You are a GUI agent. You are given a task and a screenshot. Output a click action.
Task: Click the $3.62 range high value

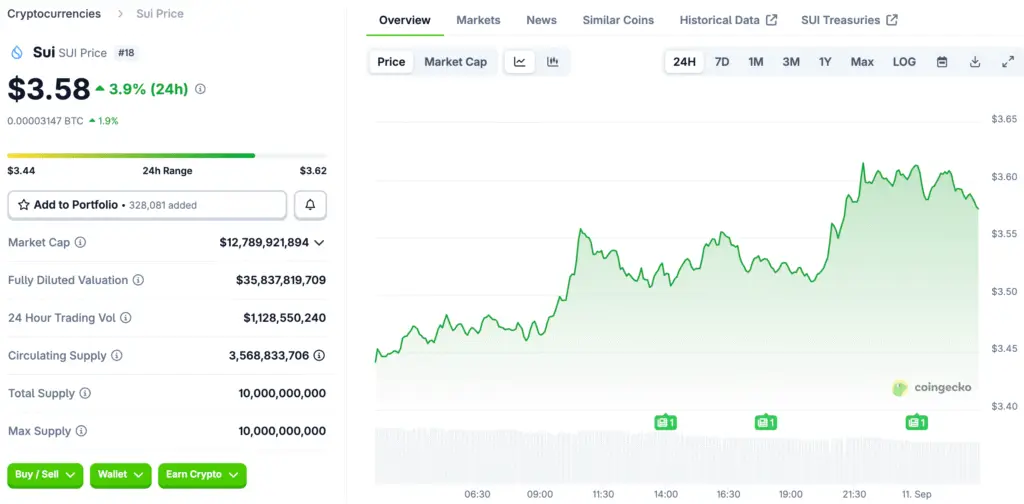tap(313, 171)
